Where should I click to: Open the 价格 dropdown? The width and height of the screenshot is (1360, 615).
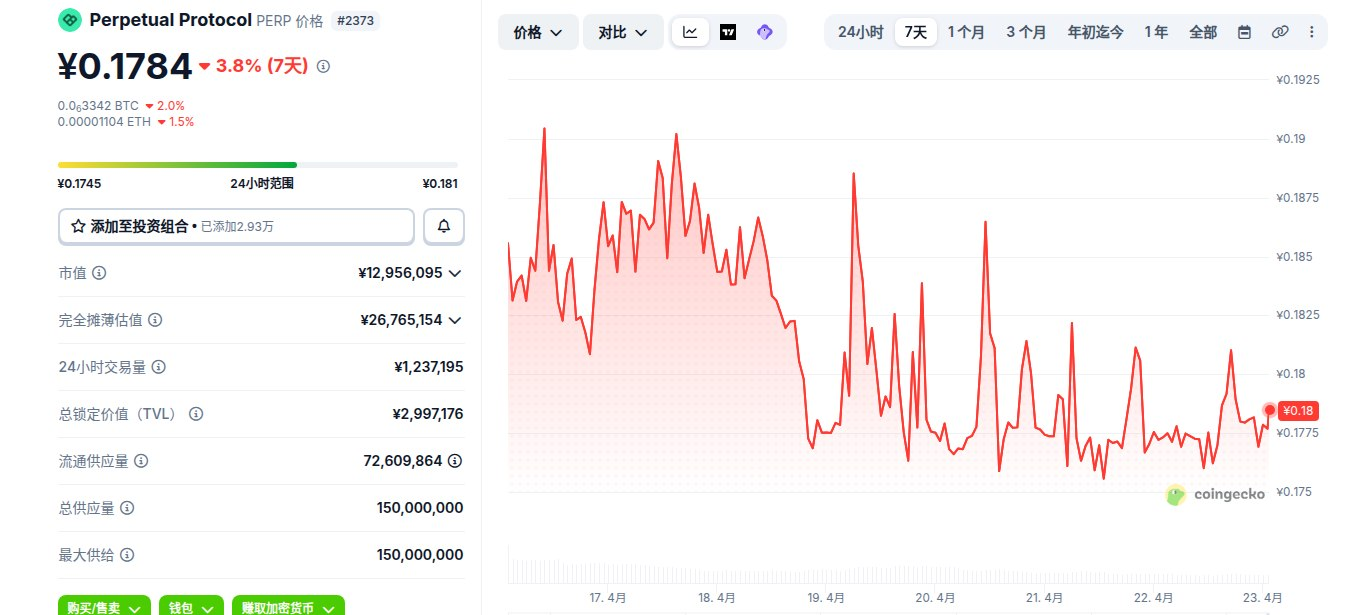[538, 32]
